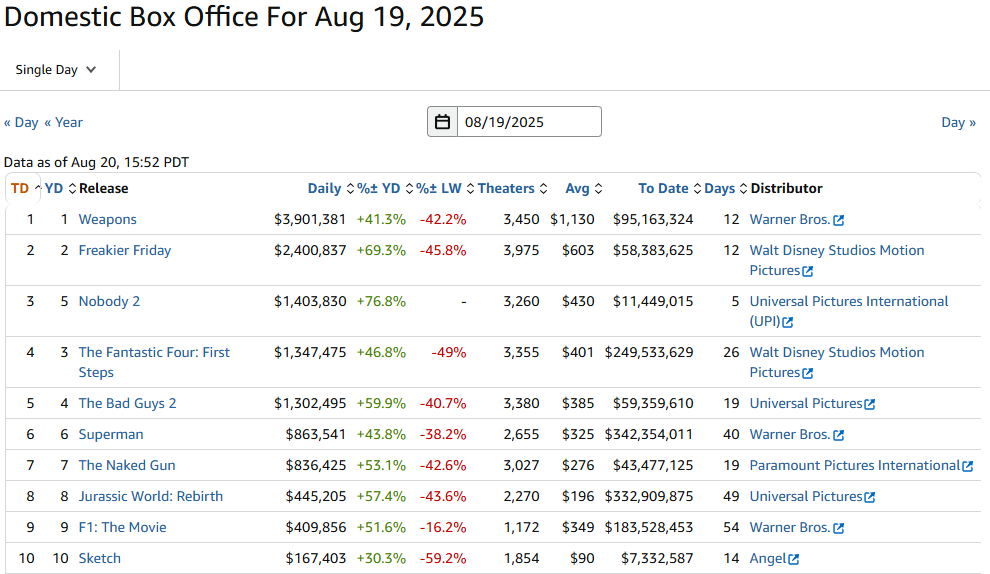
Task: Open Universal Pictures link in Bad Guys 2 row
Action: (806, 403)
